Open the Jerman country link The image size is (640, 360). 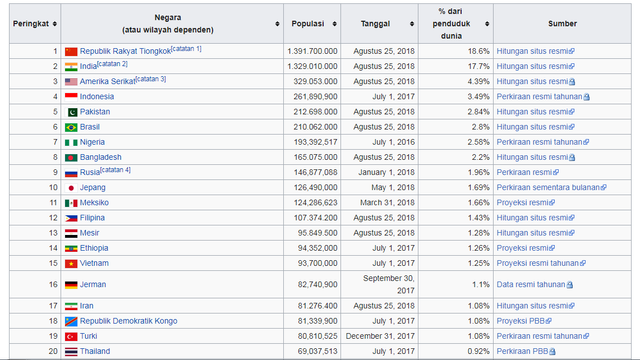(93, 284)
